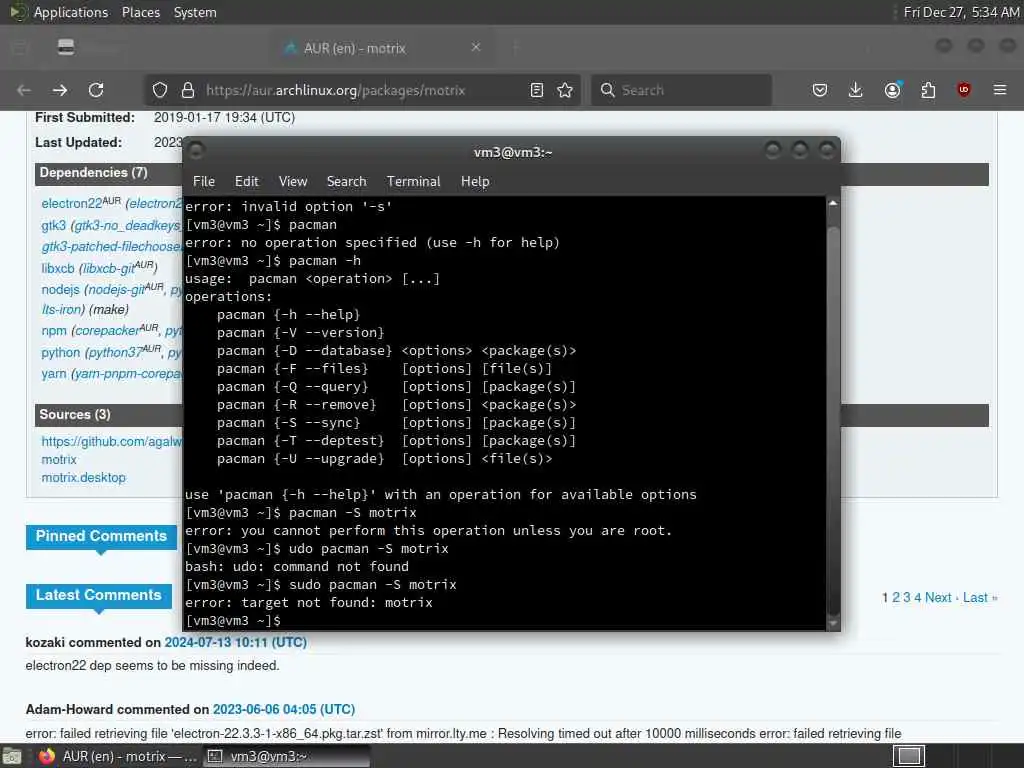The width and height of the screenshot is (1024, 768).
Task: Open Firefox hamburger application menu
Action: 1000,90
